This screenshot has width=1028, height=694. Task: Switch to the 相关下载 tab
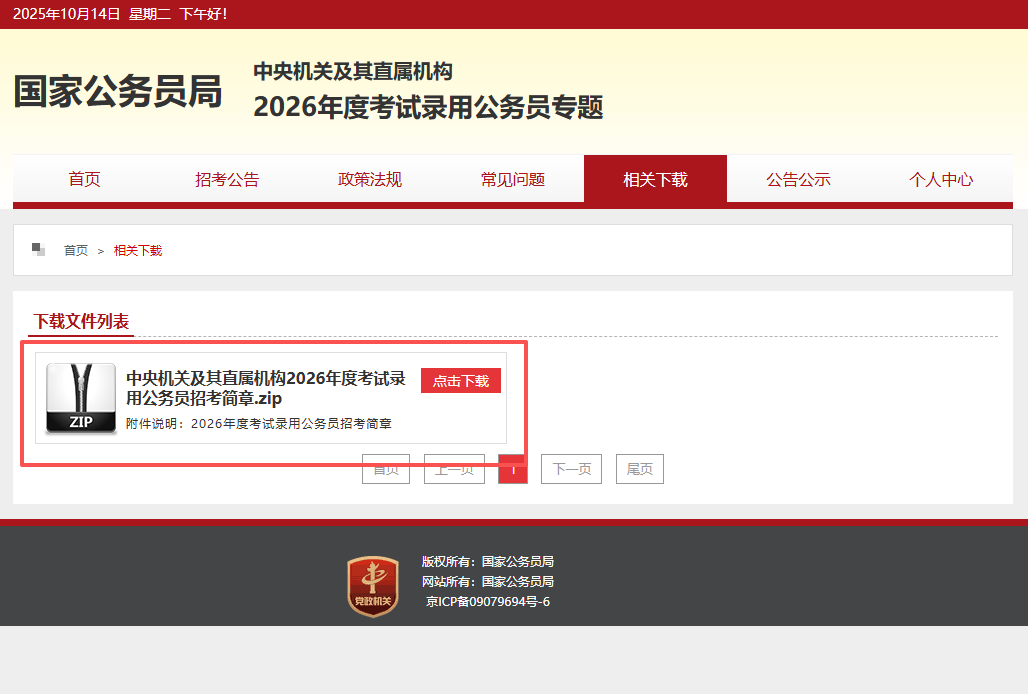(x=655, y=180)
